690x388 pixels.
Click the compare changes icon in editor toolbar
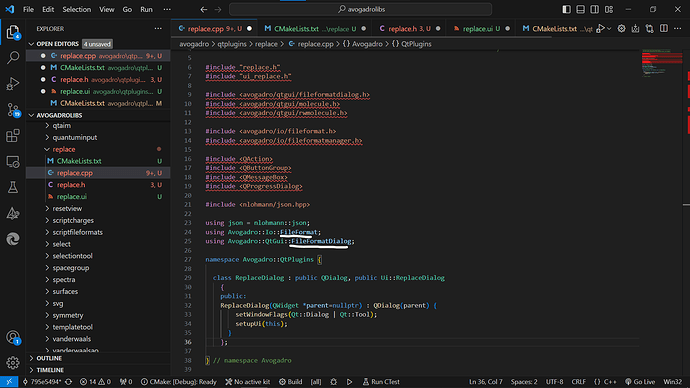650,29
